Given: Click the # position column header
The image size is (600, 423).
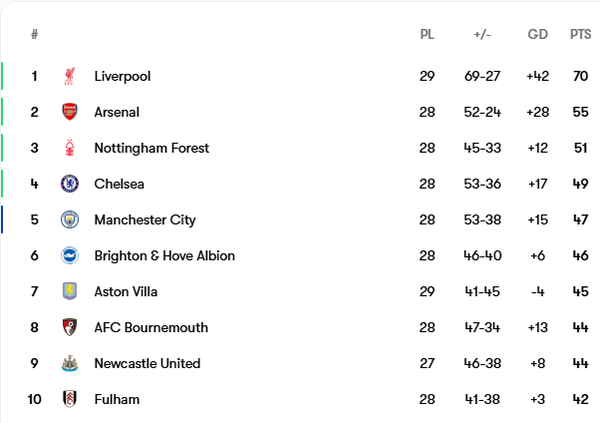Looking at the screenshot, I should click(x=34, y=34).
